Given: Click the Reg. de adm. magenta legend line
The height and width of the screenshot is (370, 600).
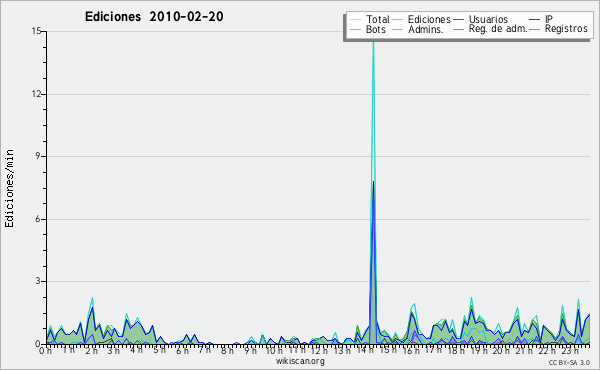Looking at the screenshot, I should click(x=458, y=29).
